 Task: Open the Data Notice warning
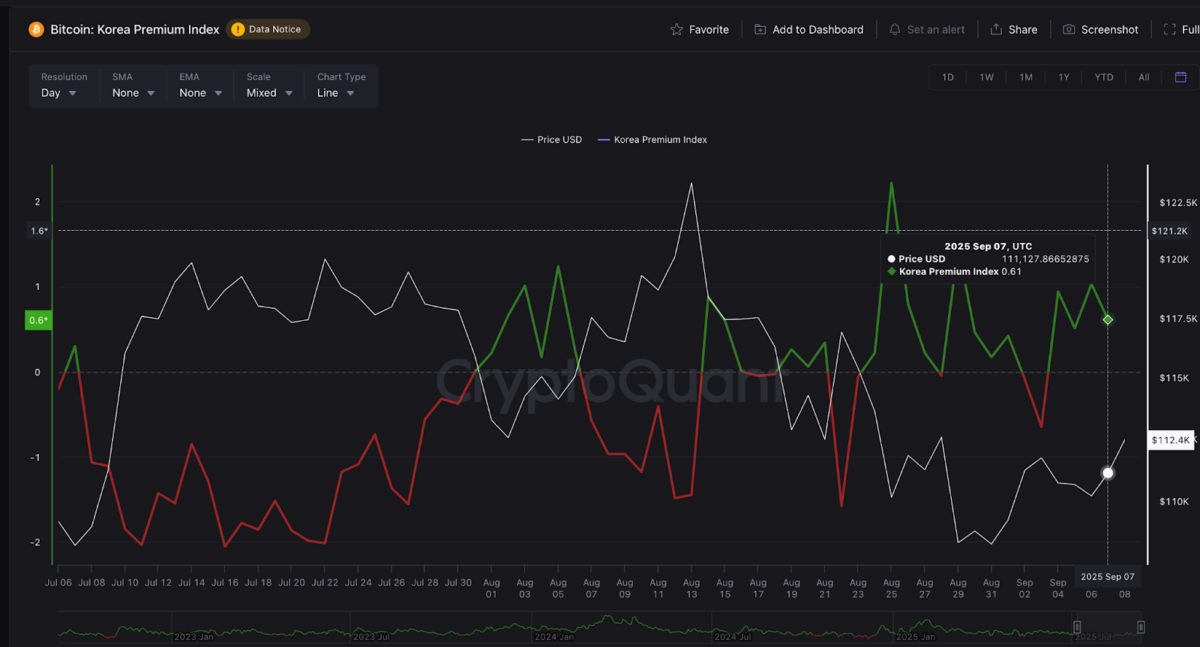tap(268, 29)
